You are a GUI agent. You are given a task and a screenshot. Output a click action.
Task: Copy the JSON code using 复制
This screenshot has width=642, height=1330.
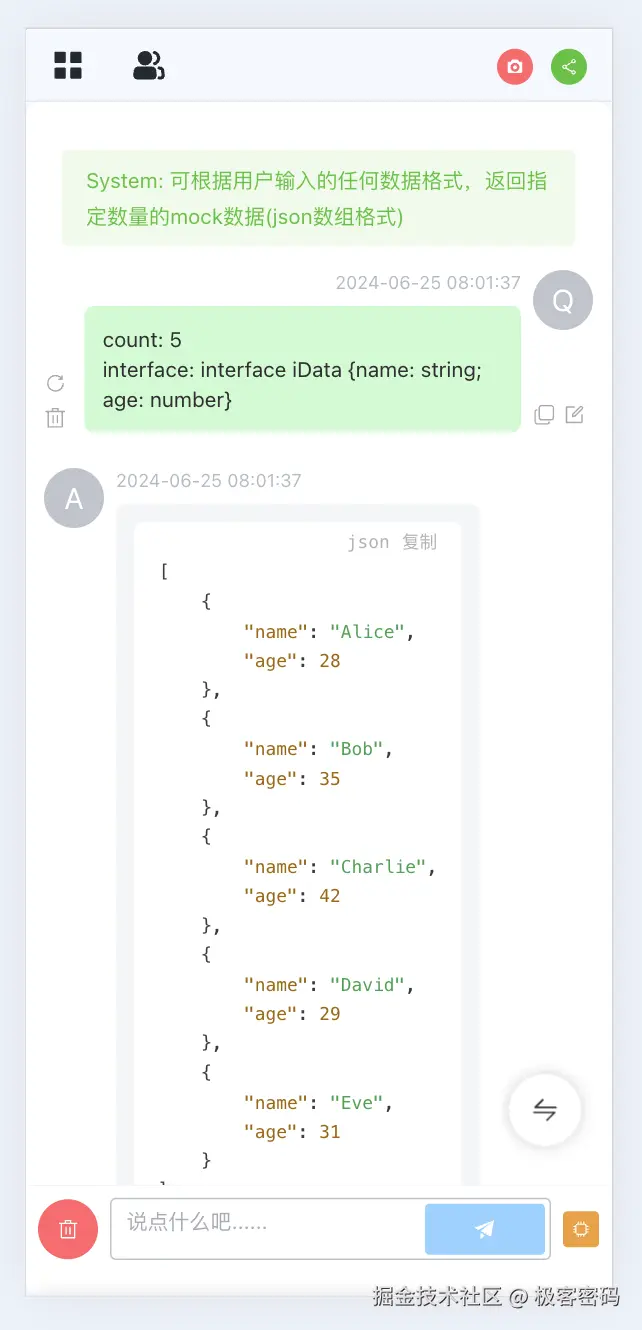419,542
